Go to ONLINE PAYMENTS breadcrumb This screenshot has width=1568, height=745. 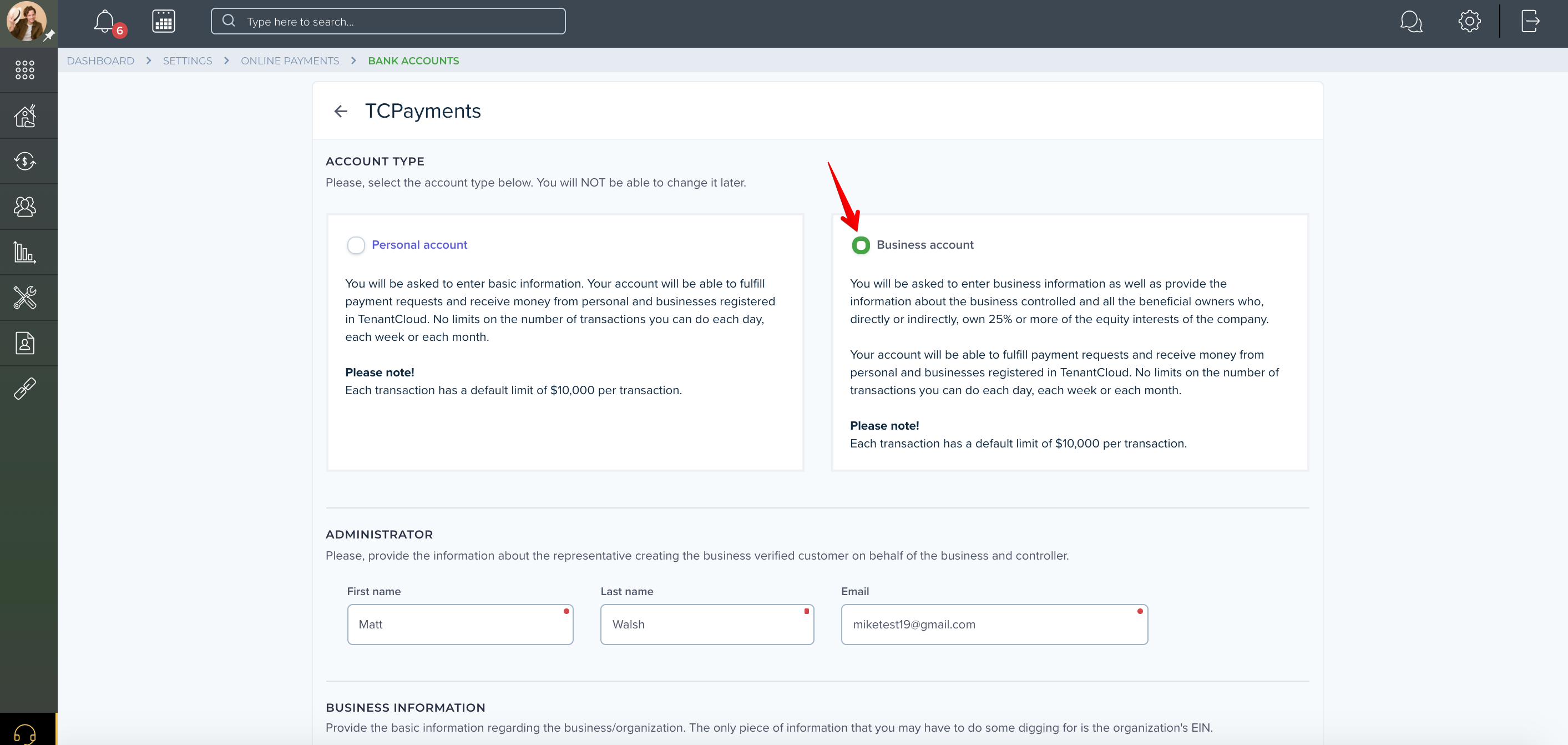point(290,61)
